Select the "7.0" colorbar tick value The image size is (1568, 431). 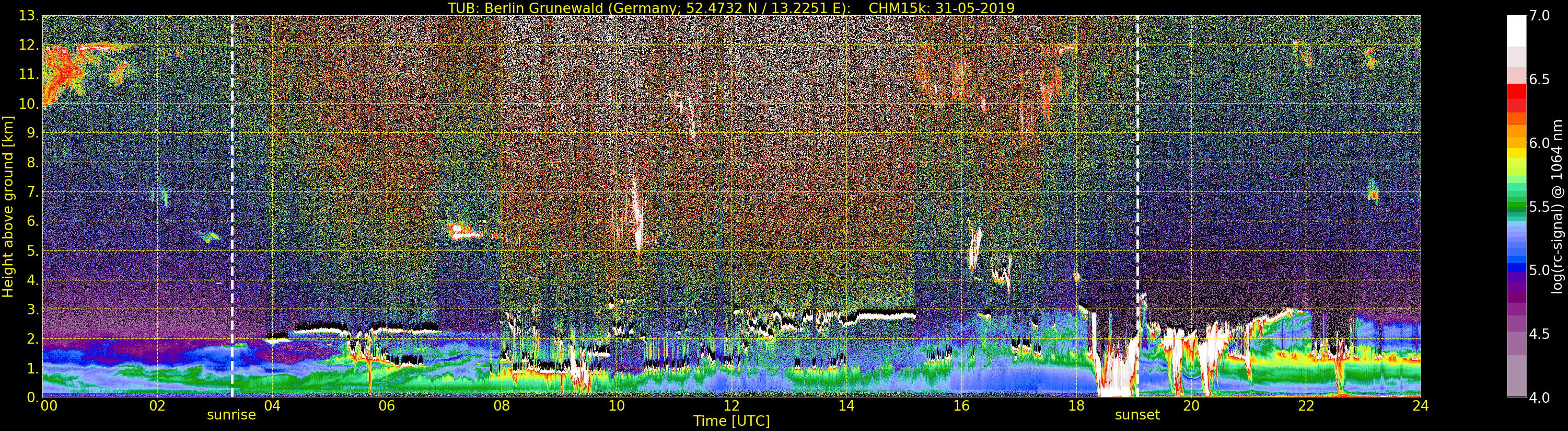tap(1539, 16)
